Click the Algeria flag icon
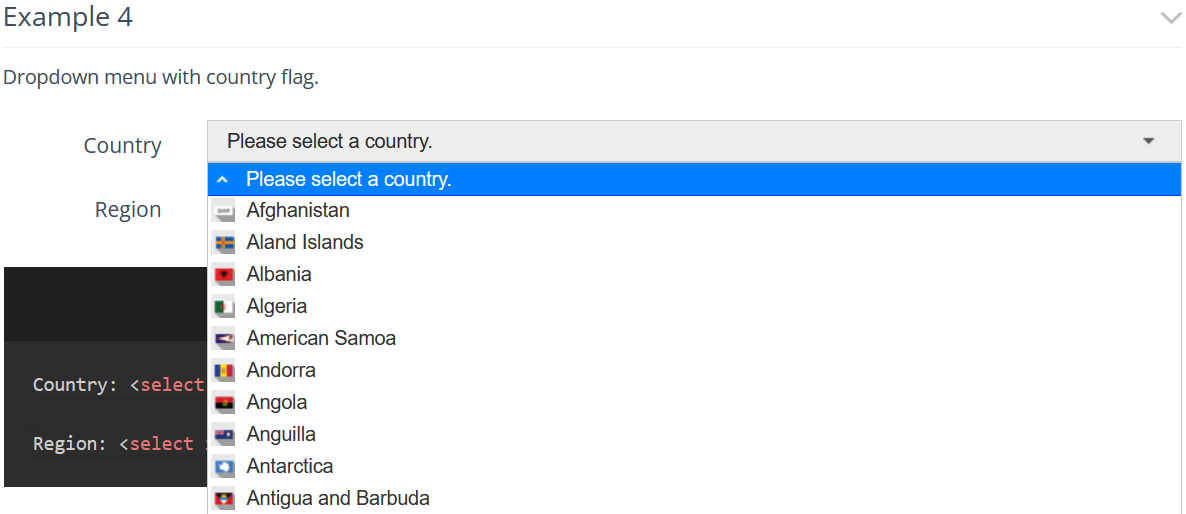The height and width of the screenshot is (514, 1186). [x=224, y=308]
